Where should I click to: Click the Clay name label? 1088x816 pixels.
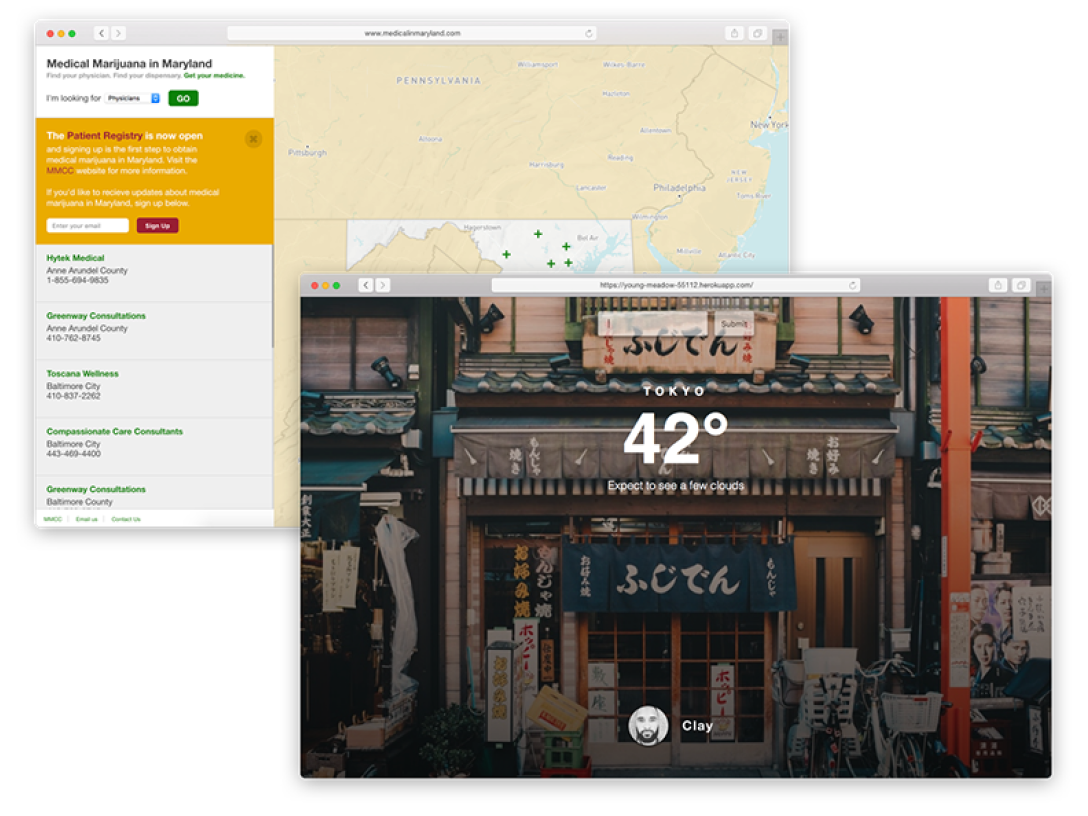(697, 725)
